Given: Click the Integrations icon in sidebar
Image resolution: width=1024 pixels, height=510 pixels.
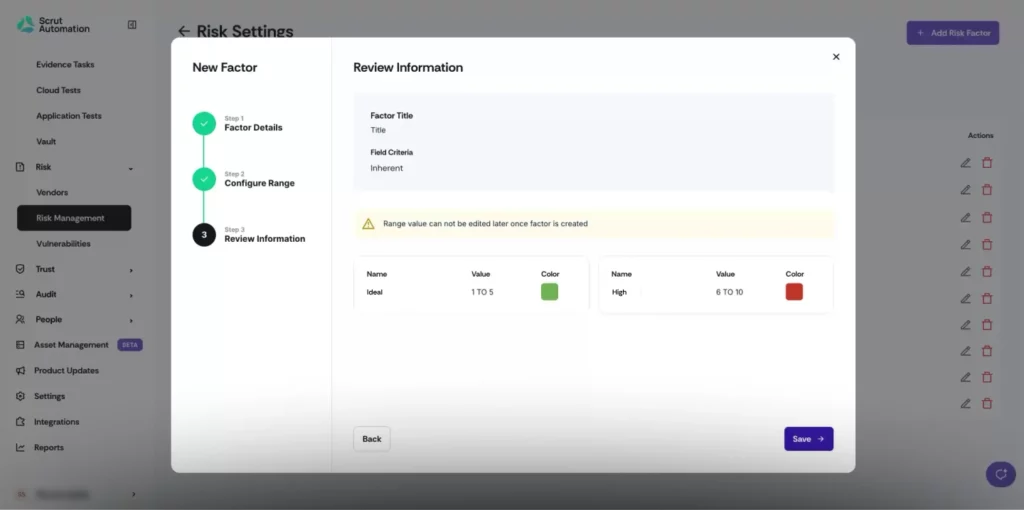Looking at the screenshot, I should pyautogui.click(x=20, y=422).
